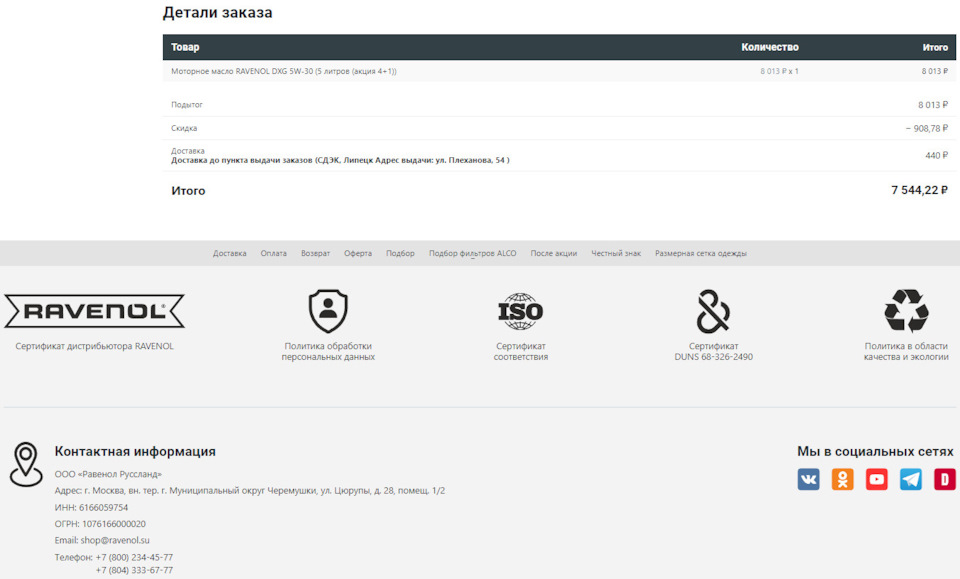Click the ISO certificate icon

point(520,311)
